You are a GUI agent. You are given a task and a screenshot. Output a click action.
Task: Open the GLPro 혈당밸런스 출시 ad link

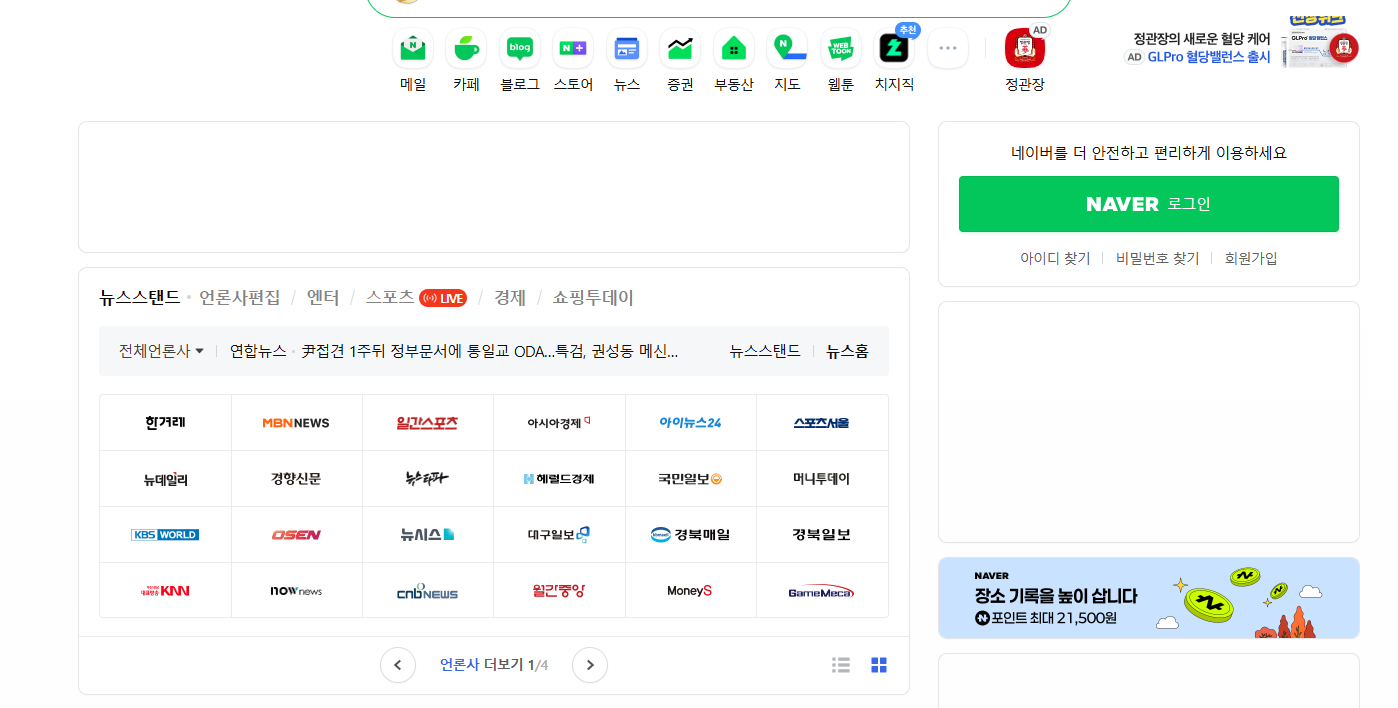click(x=1208, y=57)
